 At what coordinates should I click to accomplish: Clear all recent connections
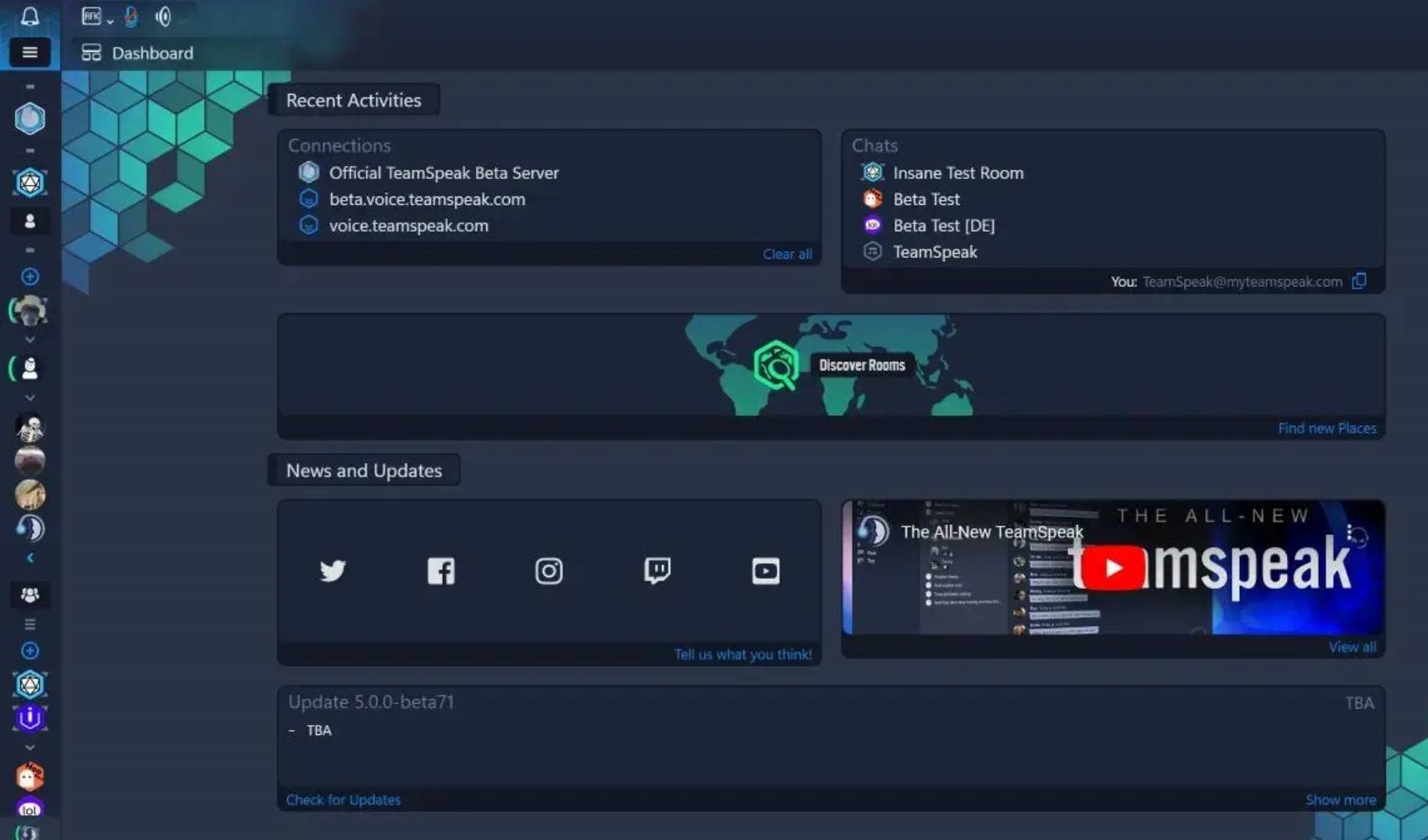click(x=787, y=254)
